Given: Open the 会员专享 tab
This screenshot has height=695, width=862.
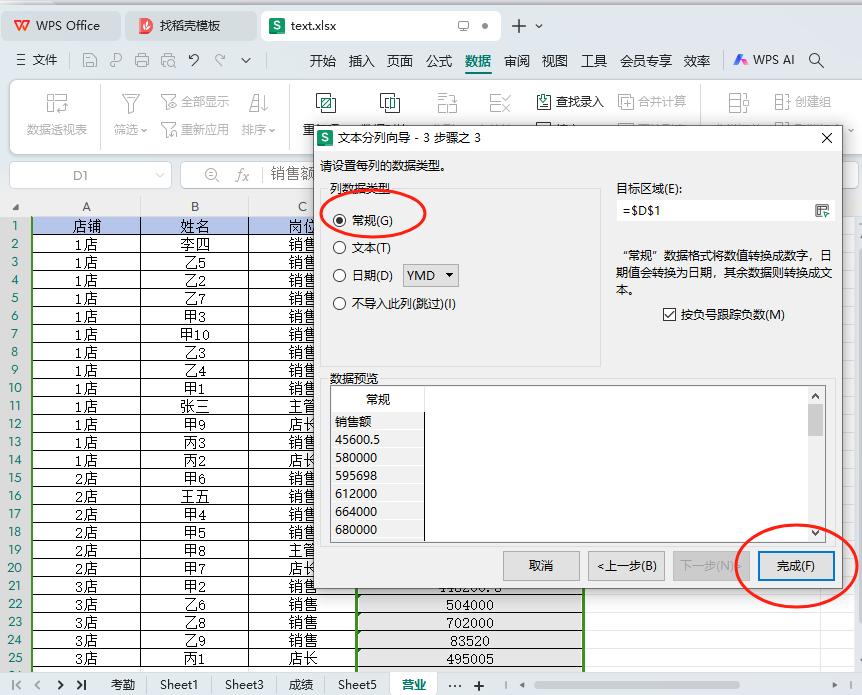Looking at the screenshot, I should [645, 60].
